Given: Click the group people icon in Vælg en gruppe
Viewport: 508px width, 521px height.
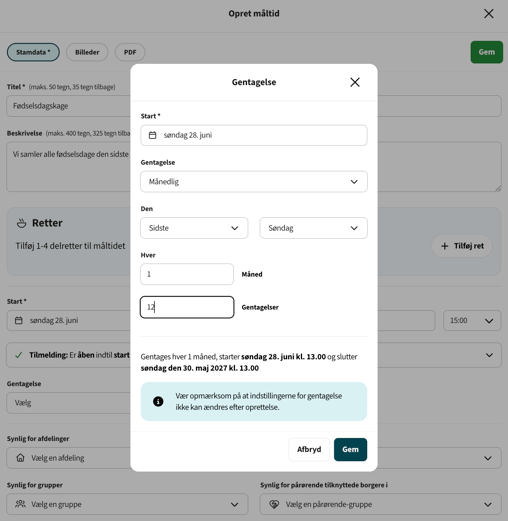Looking at the screenshot, I should (x=20, y=504).
